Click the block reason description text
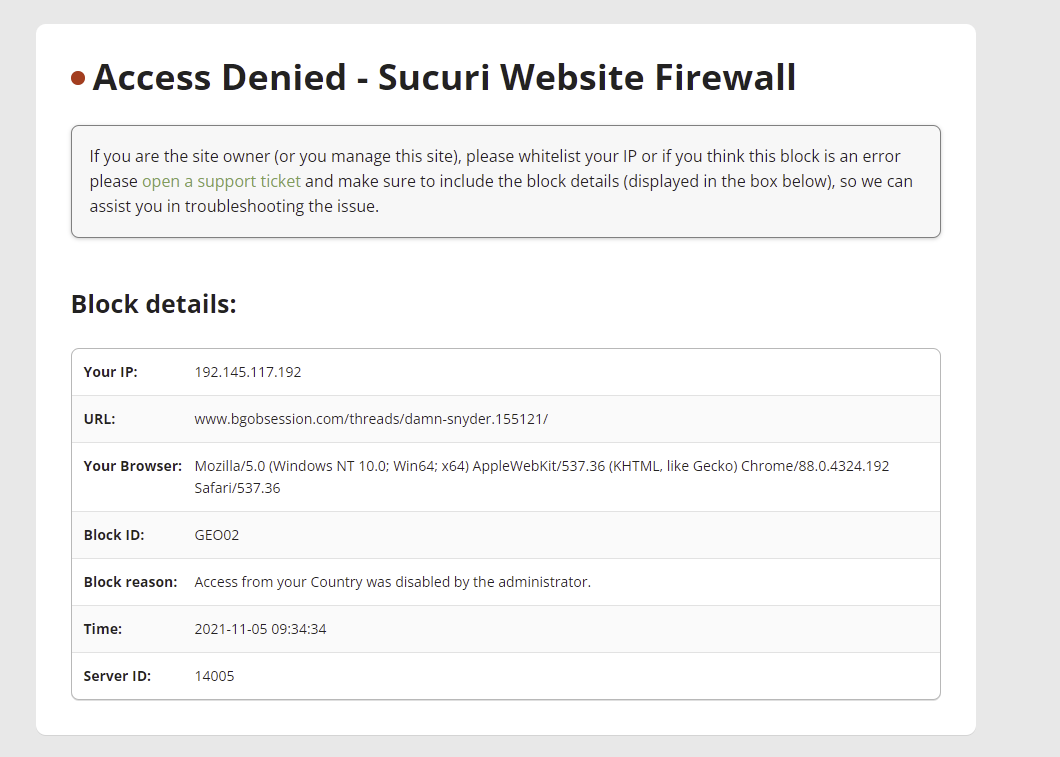 point(393,582)
